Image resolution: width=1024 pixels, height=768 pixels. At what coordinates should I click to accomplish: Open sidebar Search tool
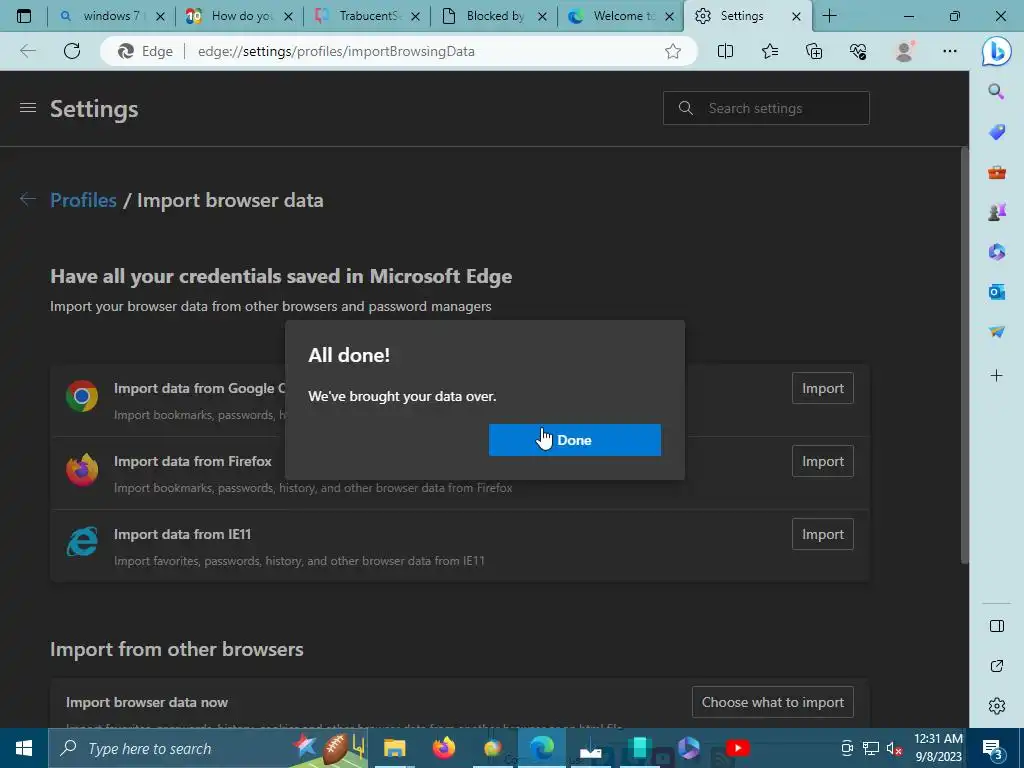996,91
